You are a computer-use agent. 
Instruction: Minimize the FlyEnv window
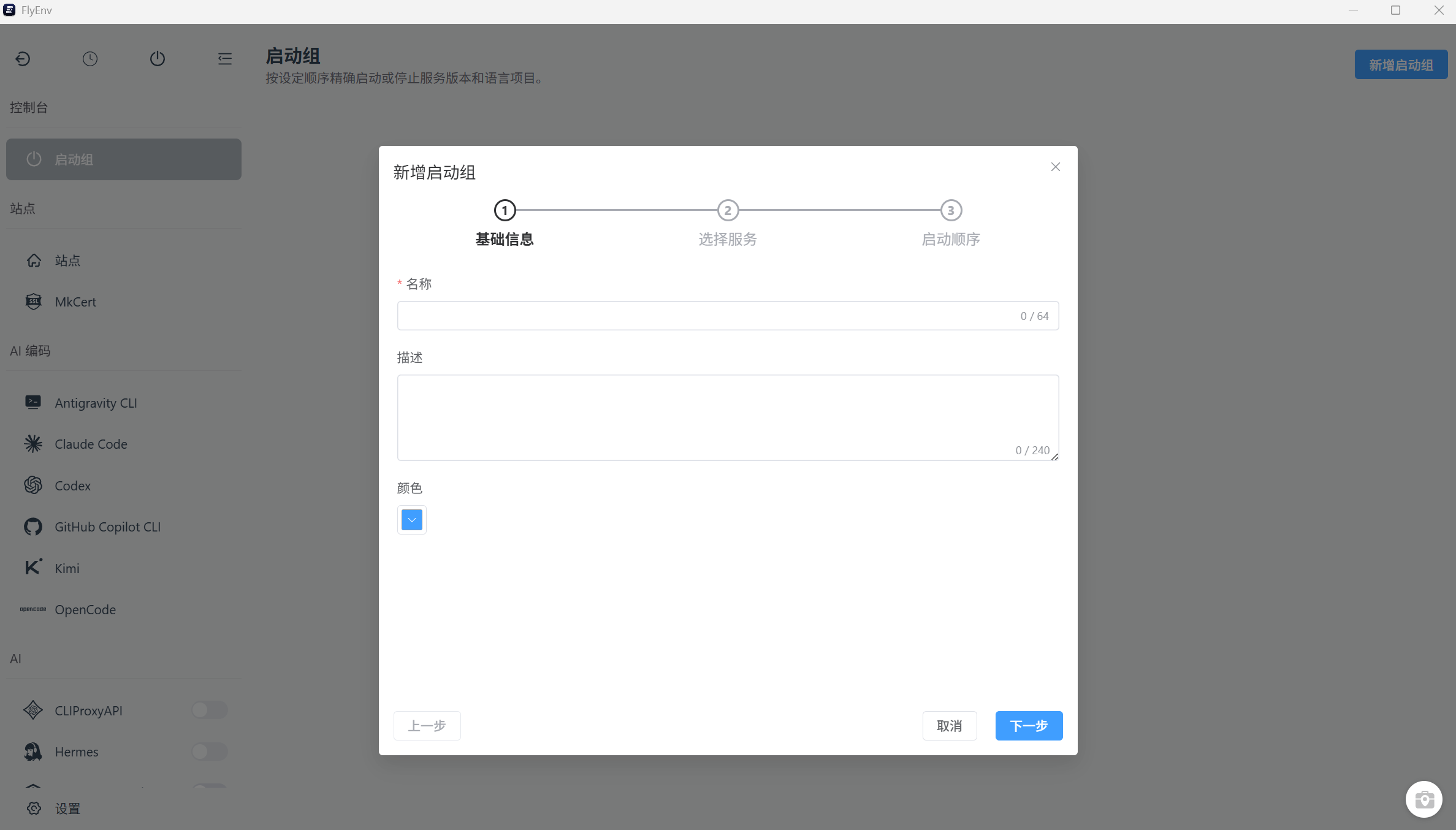[1353, 10]
